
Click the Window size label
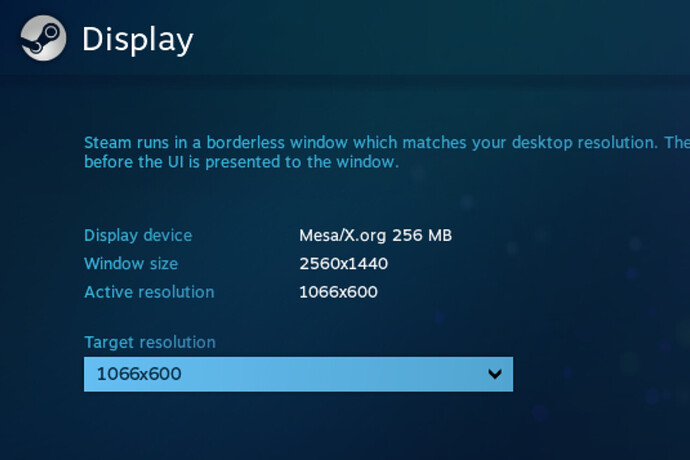131,264
